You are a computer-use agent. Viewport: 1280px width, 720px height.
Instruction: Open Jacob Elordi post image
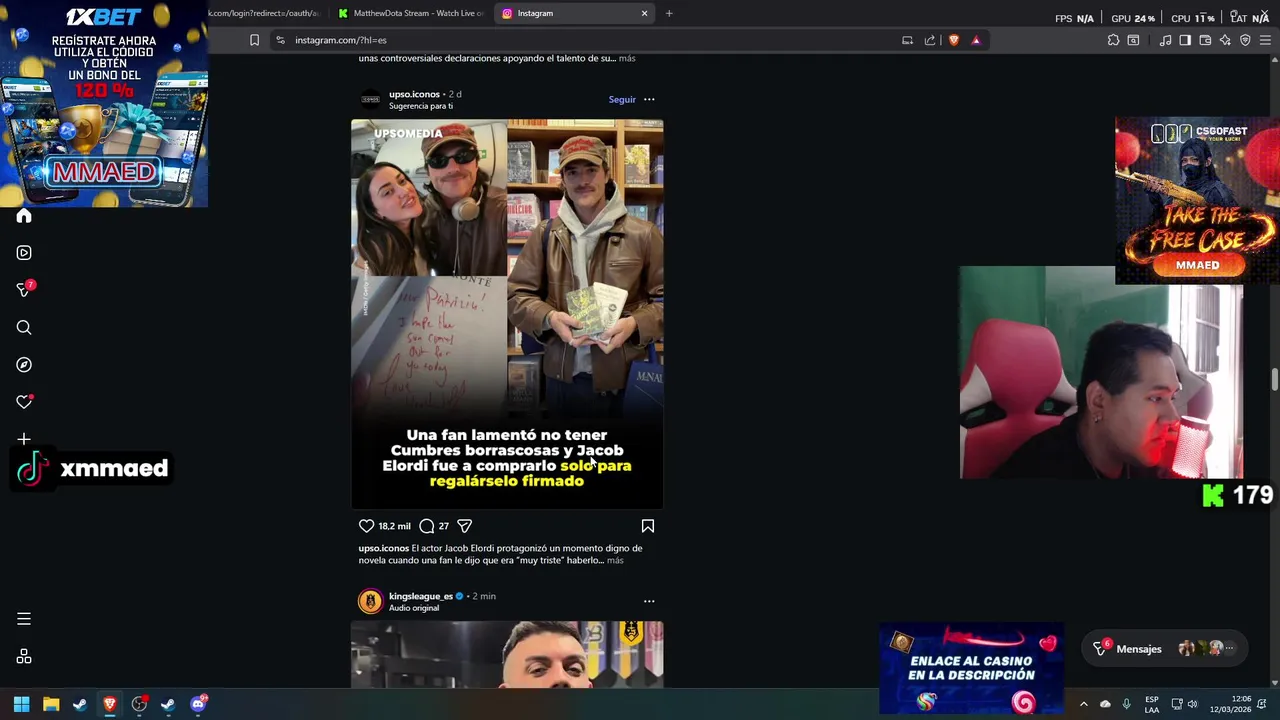click(507, 314)
